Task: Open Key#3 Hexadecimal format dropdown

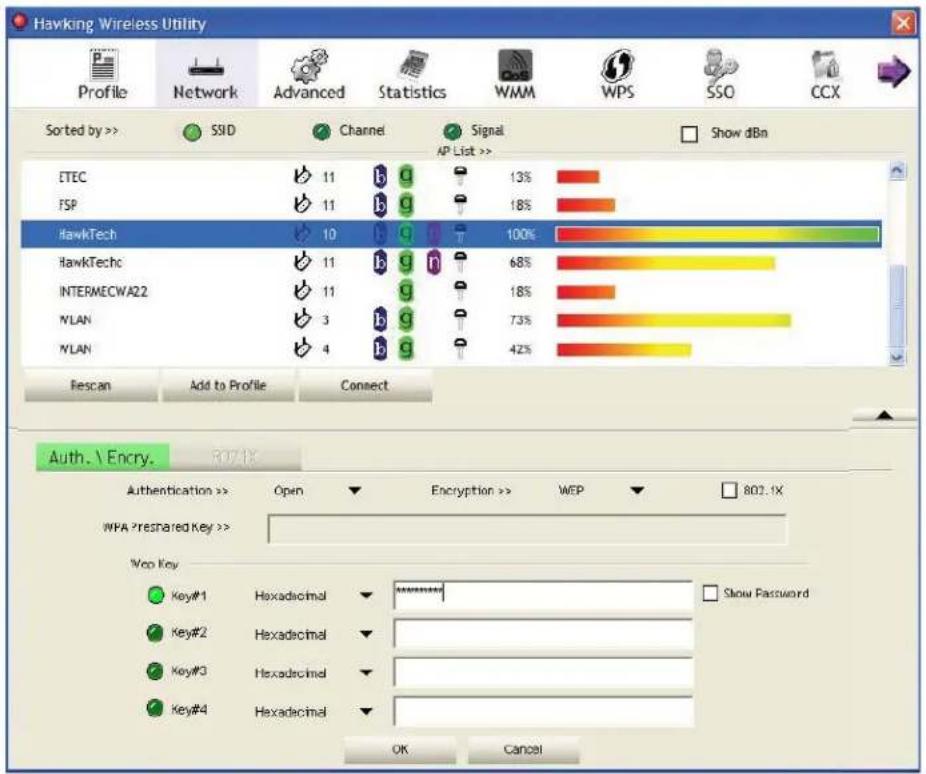Action: [x=366, y=673]
